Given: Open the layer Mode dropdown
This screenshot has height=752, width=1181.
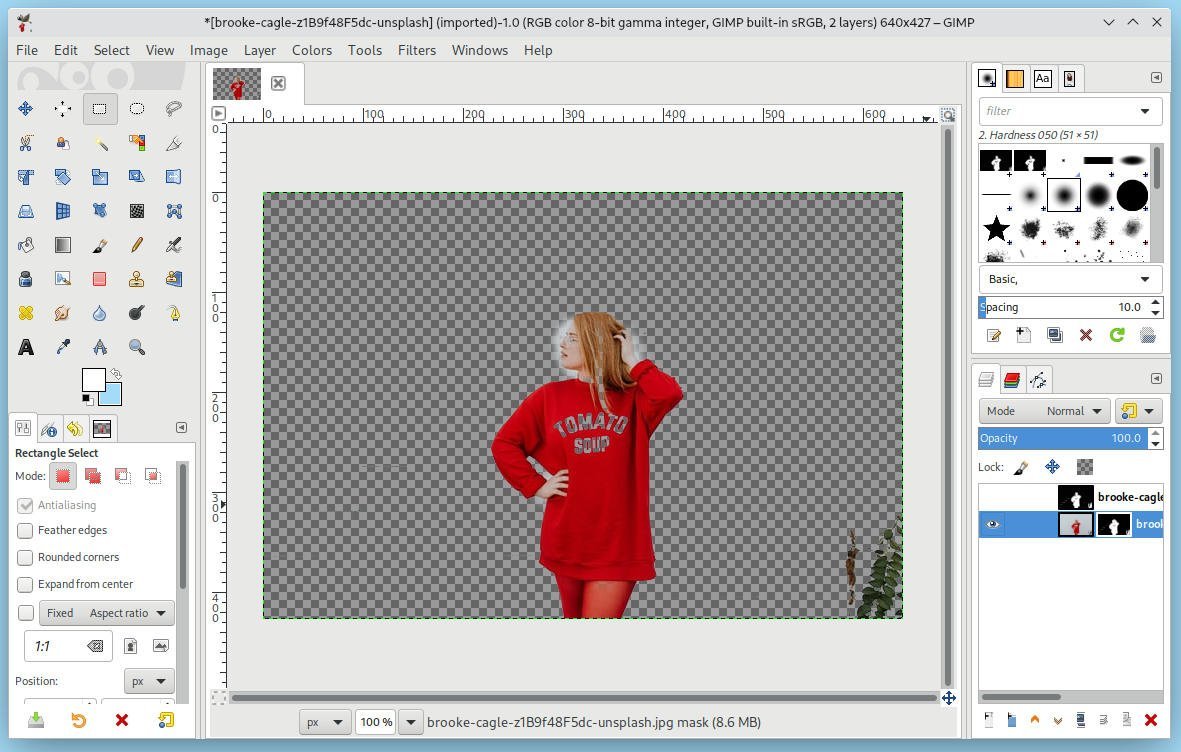Looking at the screenshot, I should [x=1070, y=410].
